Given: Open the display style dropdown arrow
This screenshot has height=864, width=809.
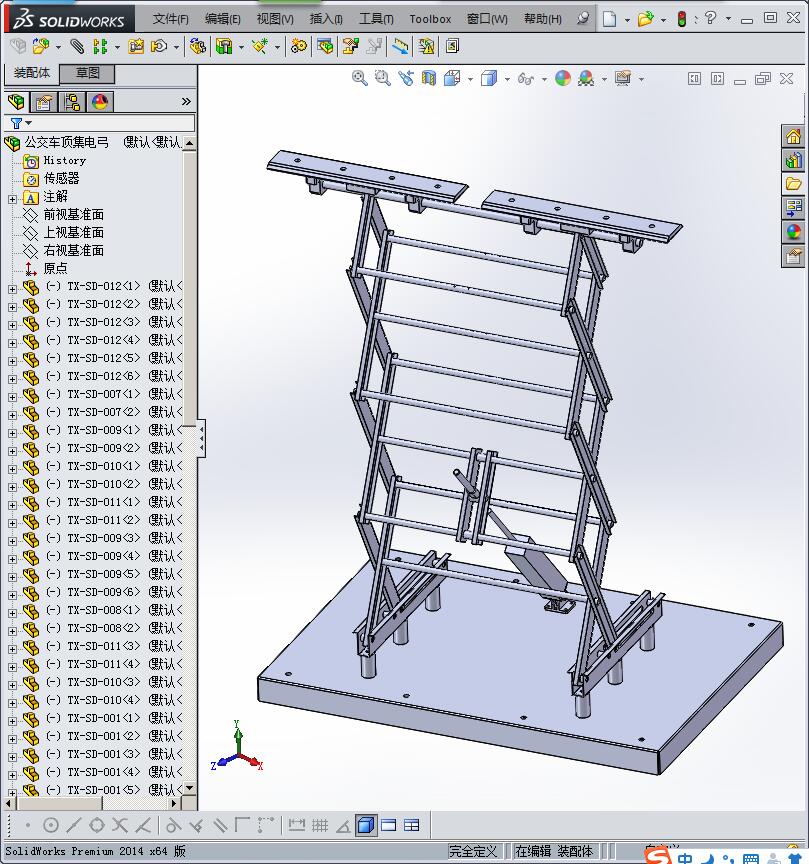Looking at the screenshot, I should point(507,79).
